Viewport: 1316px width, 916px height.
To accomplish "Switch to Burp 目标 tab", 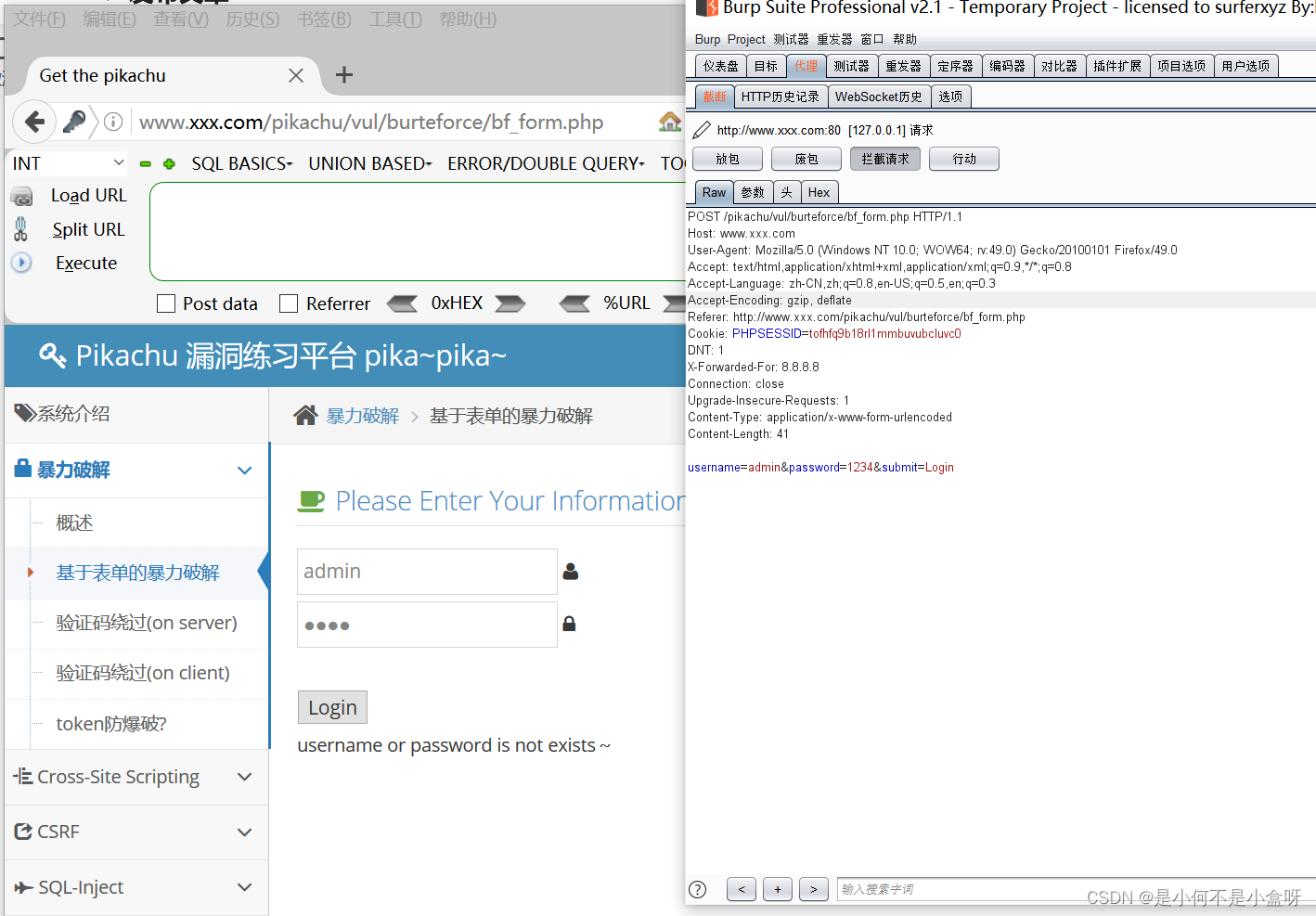I will (x=766, y=66).
